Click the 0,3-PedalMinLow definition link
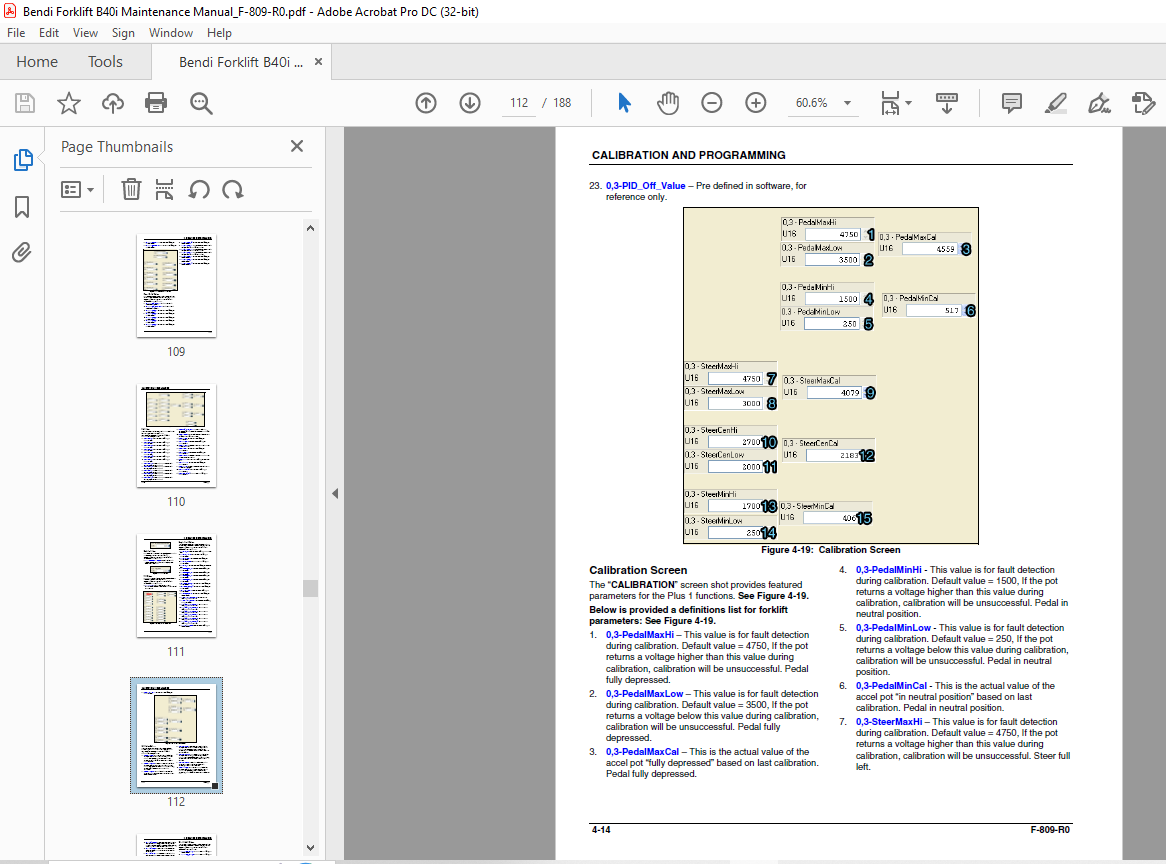 [893, 628]
